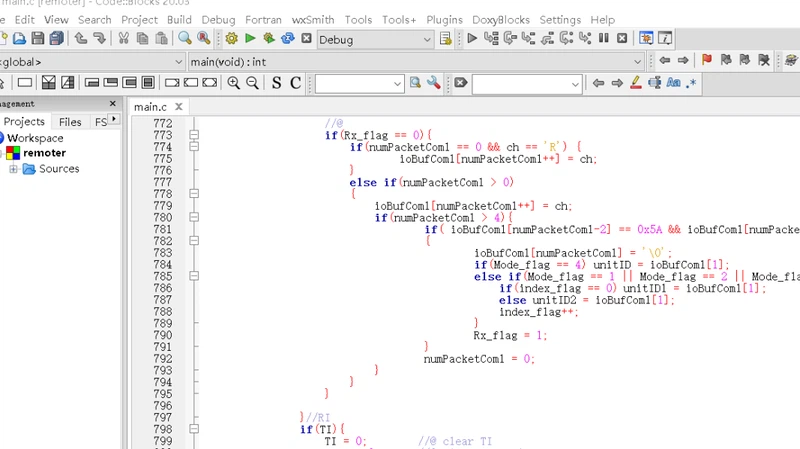Switch to the Files tab
The image size is (800, 449).
(x=70, y=122)
